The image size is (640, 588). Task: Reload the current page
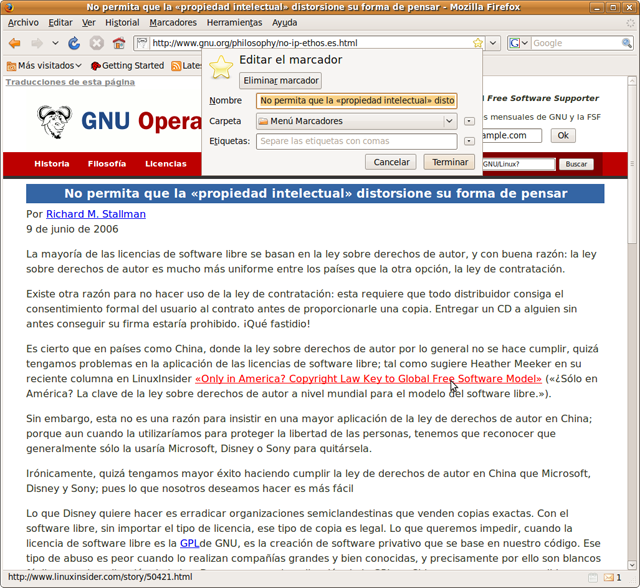74,43
